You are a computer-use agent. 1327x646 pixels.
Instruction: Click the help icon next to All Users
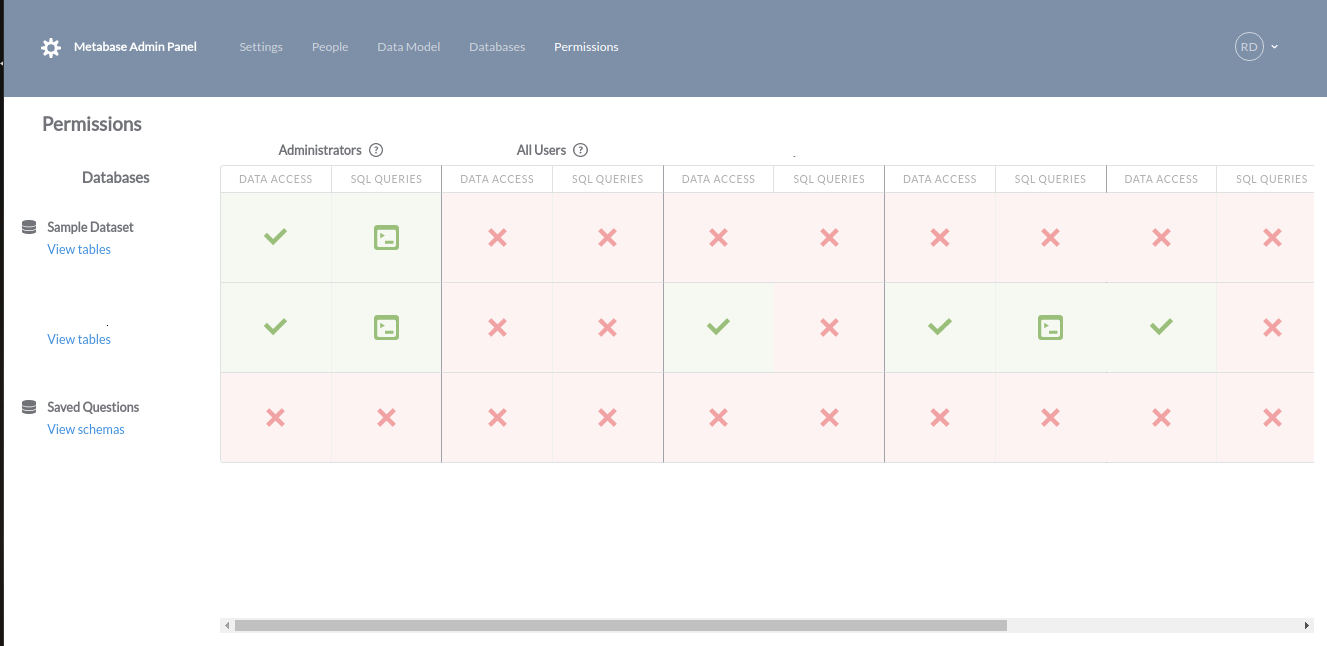tap(580, 150)
